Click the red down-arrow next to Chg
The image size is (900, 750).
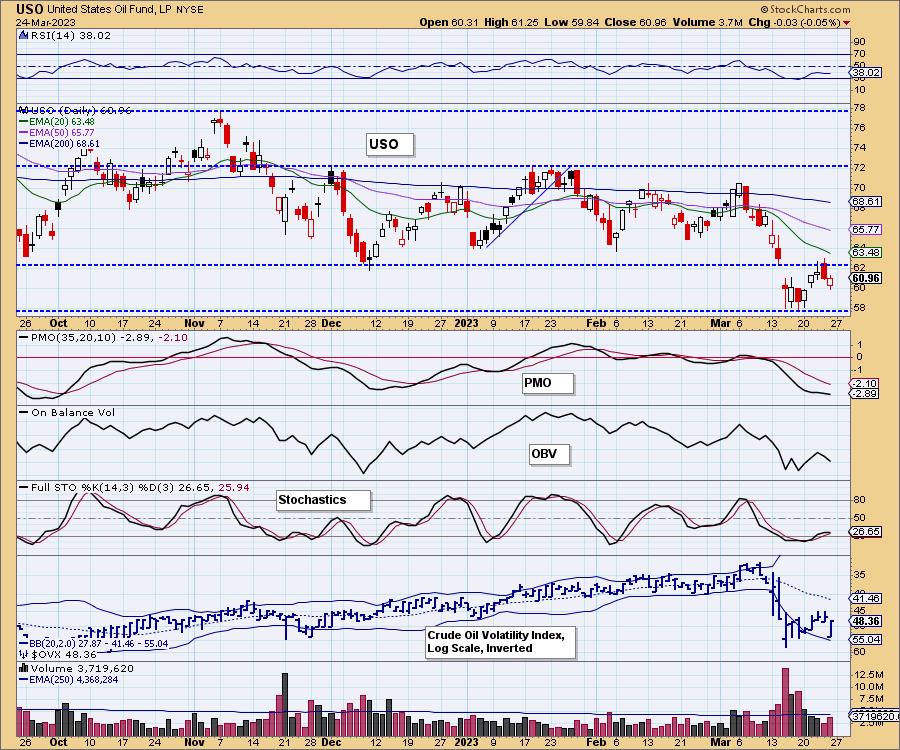847,23
